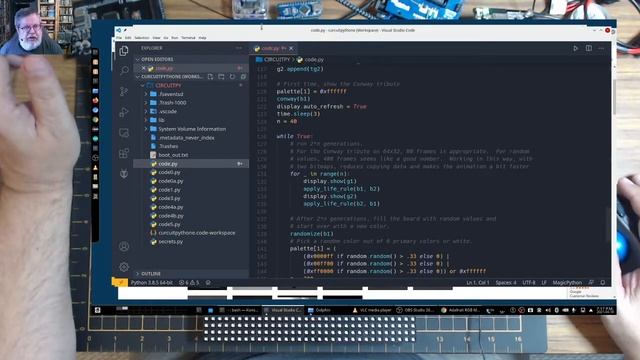Open boot_out.txt in explorer
Screen dimensions: 640x360
click(x=191, y=155)
